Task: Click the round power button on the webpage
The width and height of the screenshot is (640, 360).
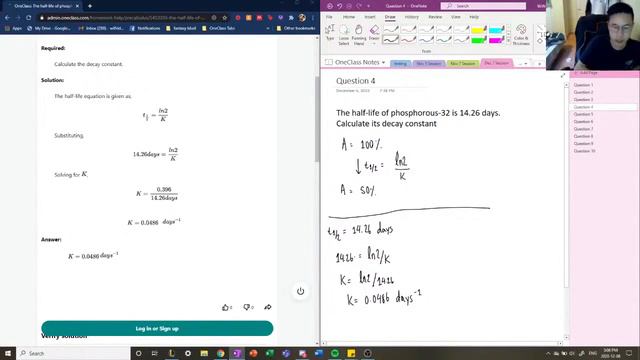Action: tap(300, 291)
